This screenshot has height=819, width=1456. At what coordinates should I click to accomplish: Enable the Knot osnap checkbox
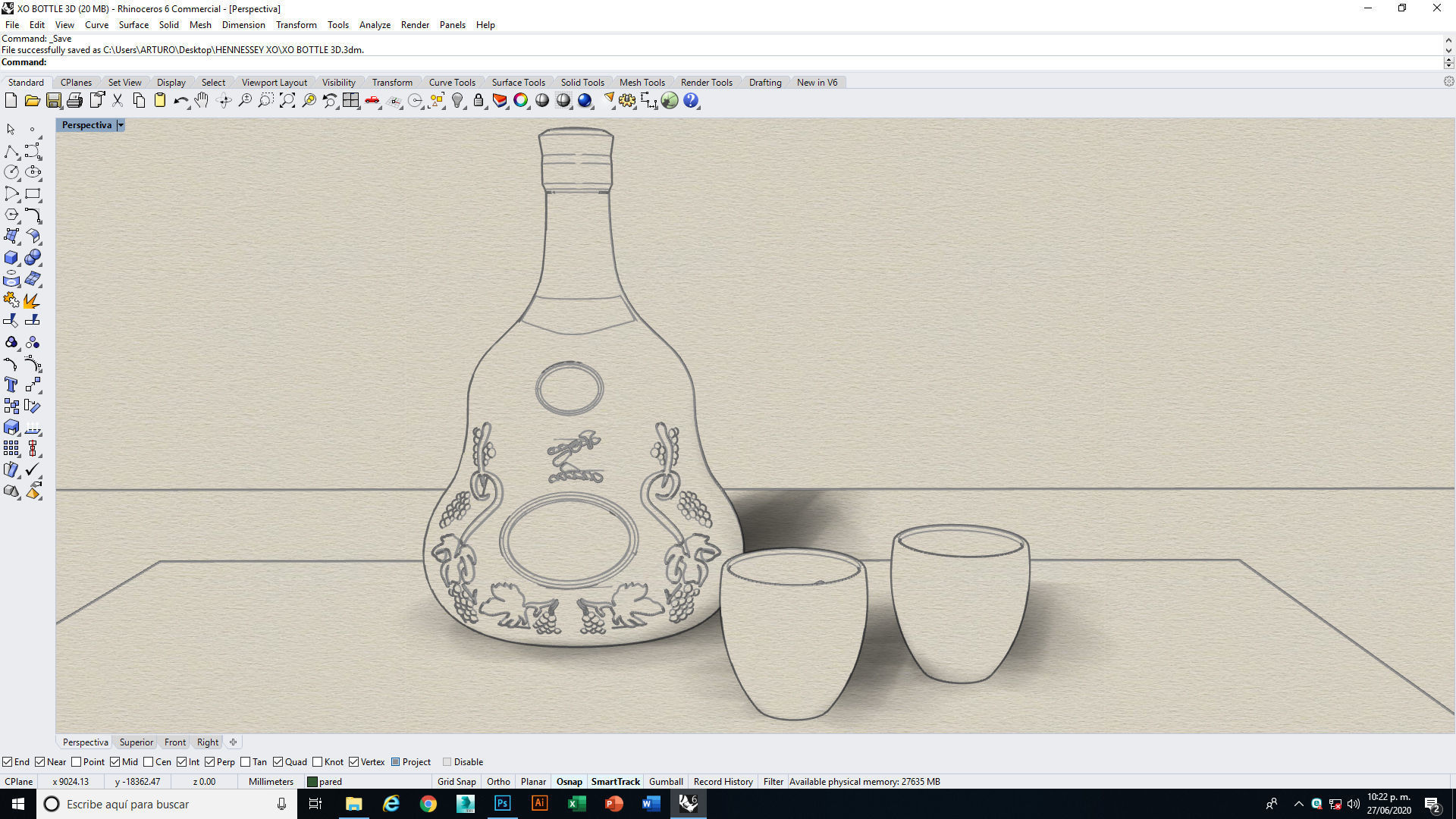tap(318, 762)
